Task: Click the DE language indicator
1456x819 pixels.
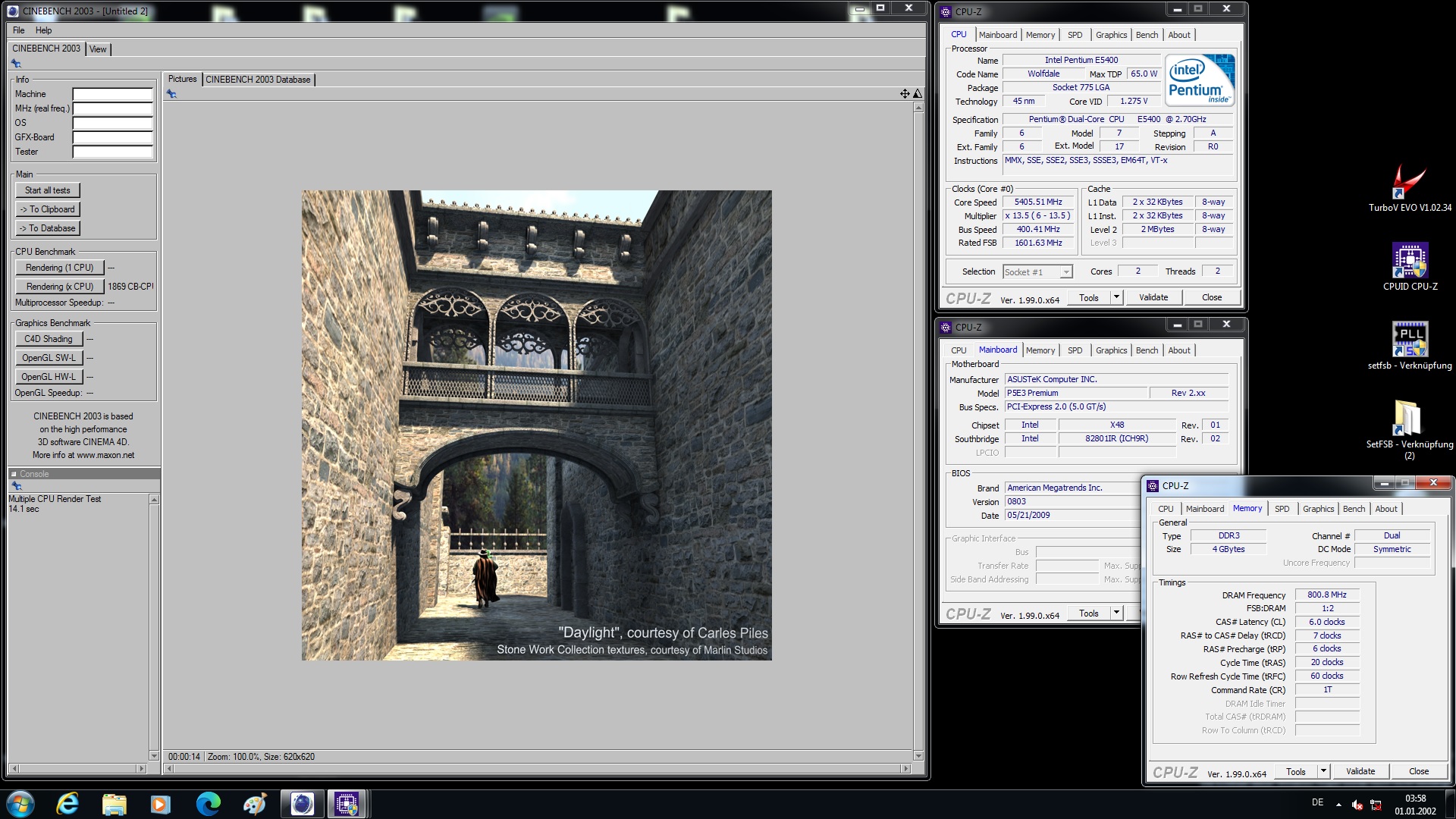Action: [1317, 802]
